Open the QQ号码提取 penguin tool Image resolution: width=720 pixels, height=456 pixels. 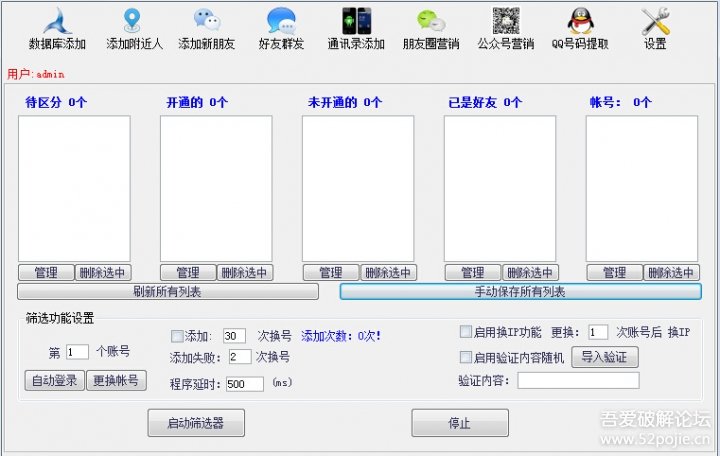point(580,29)
